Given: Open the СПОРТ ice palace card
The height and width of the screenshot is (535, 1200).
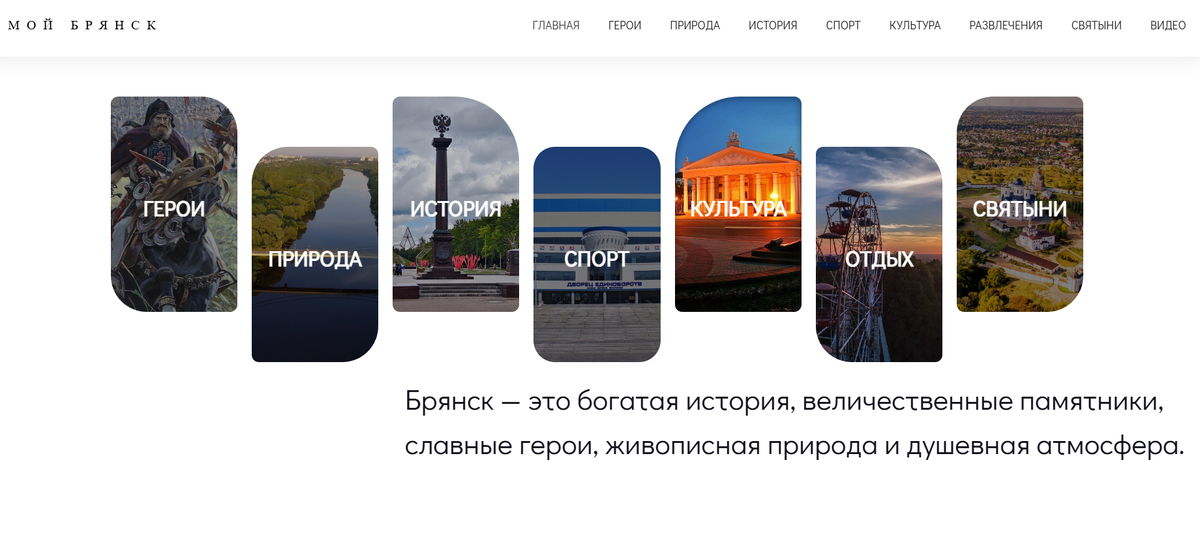Looking at the screenshot, I should pyautogui.click(x=597, y=254).
